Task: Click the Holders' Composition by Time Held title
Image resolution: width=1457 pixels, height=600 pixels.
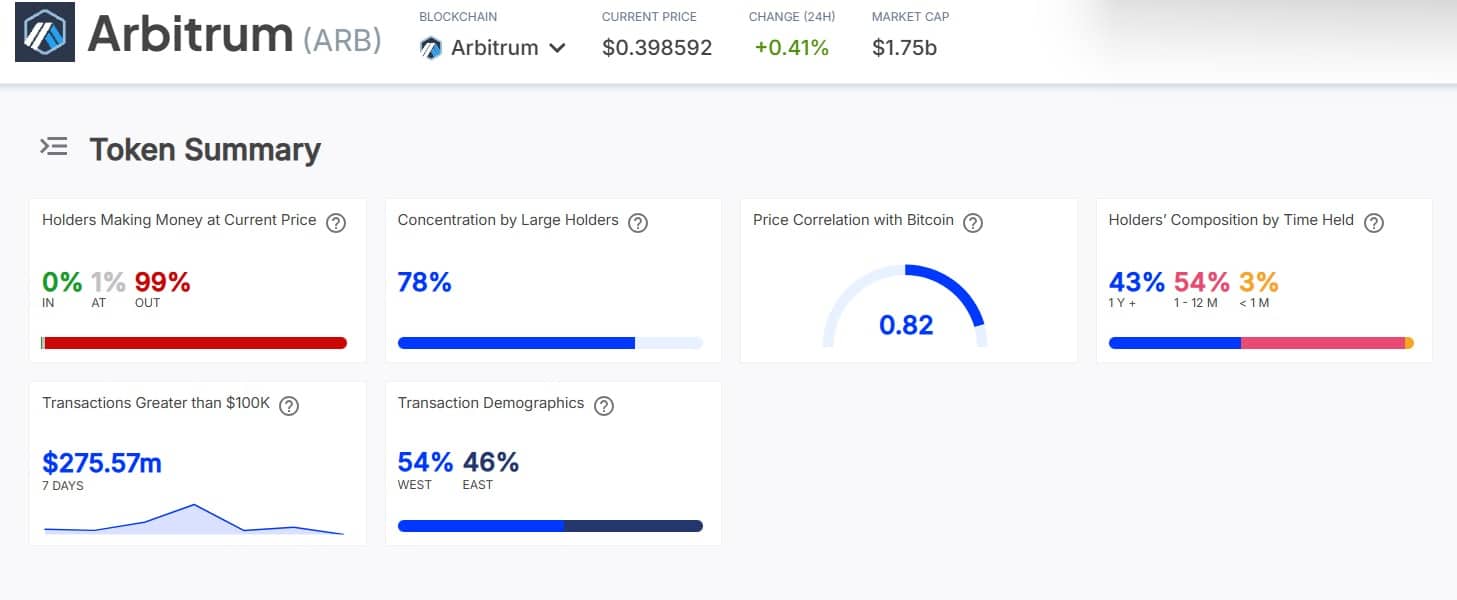Action: click(x=1231, y=220)
